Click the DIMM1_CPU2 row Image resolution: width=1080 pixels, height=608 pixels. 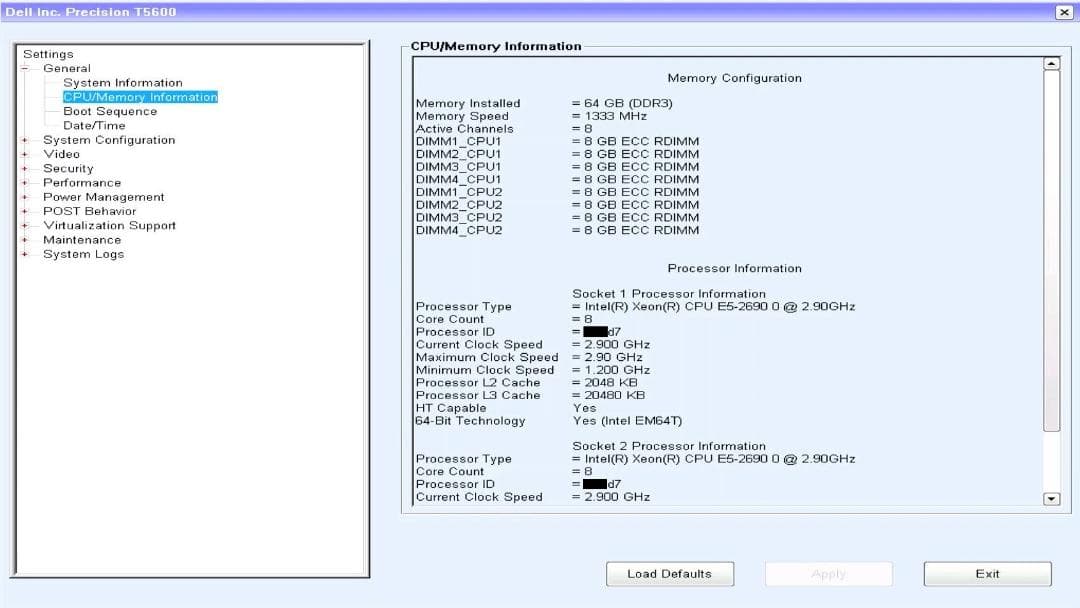point(557,192)
